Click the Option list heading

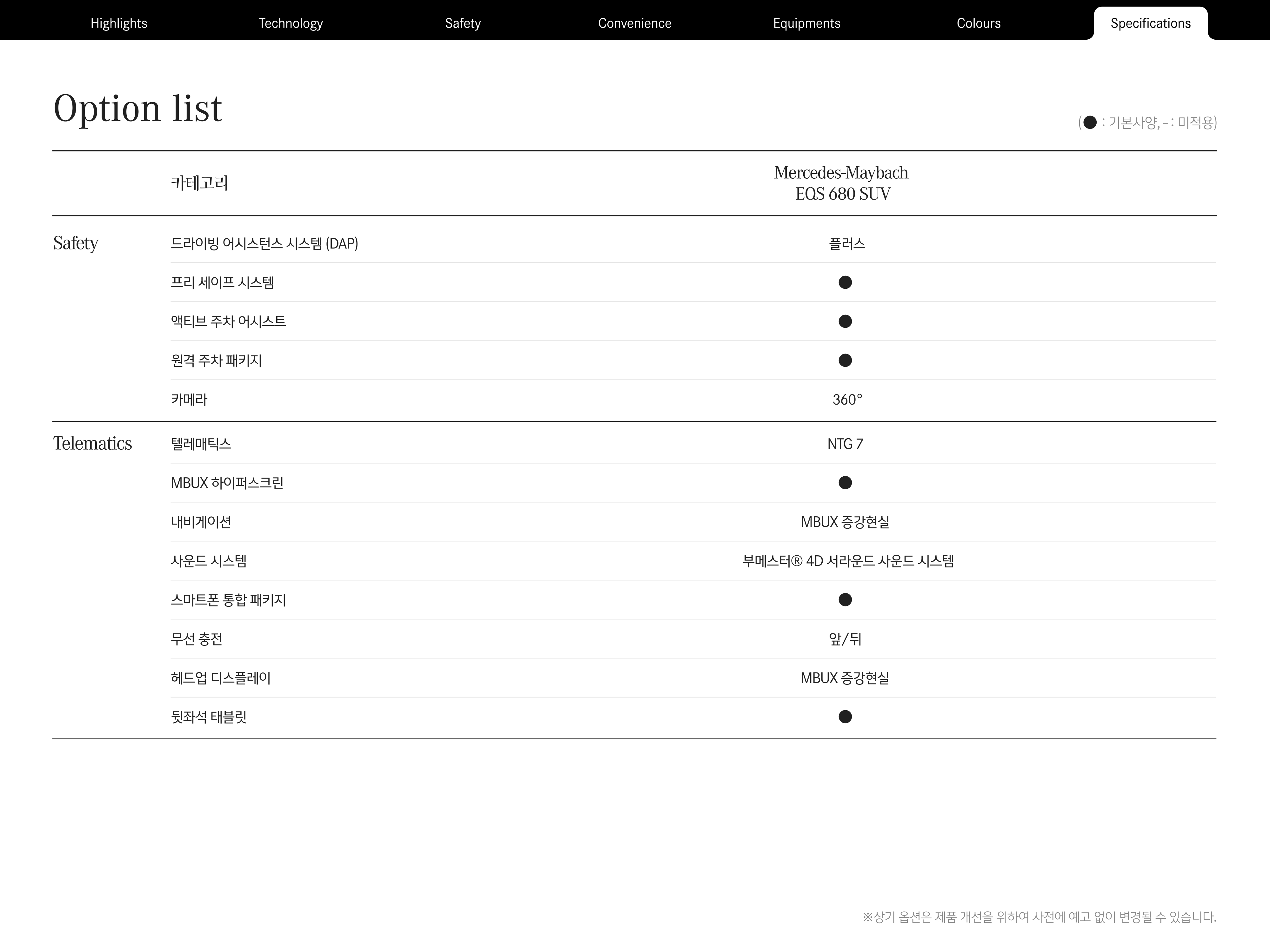coord(138,108)
